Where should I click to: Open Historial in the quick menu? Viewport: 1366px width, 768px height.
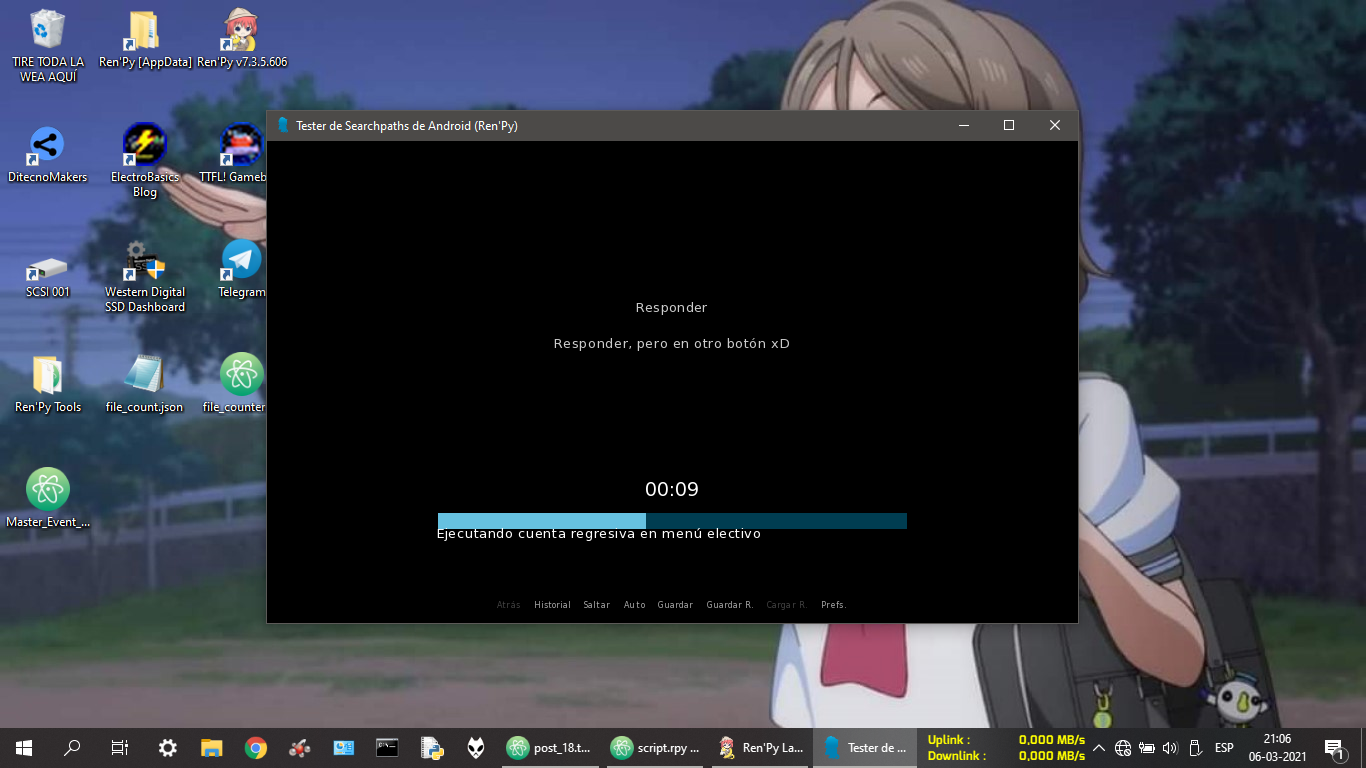click(x=552, y=605)
